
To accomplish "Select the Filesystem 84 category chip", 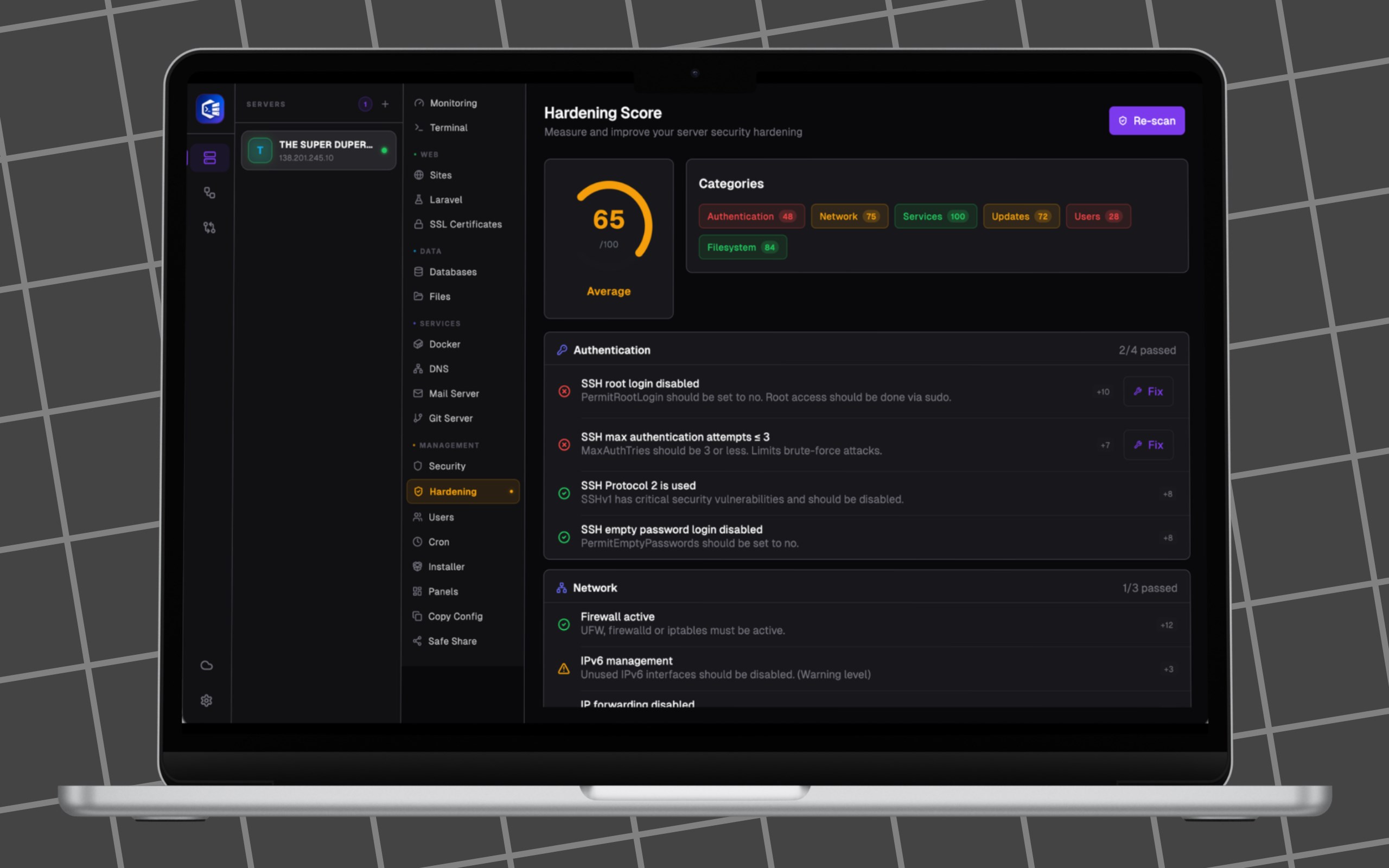I will 743,247.
